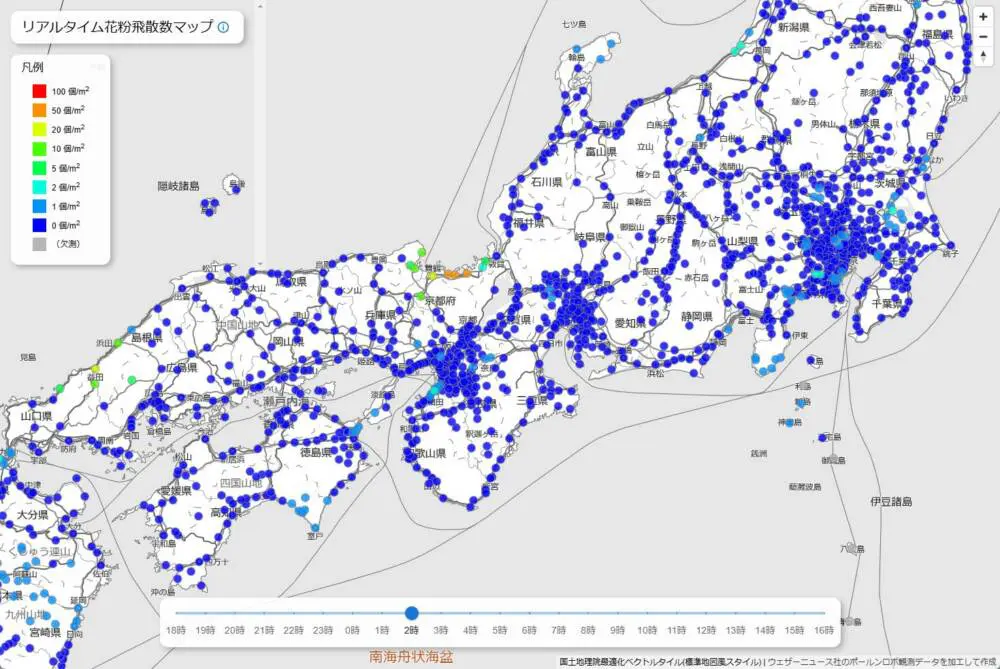Click the orange 50 個/m² legend swatch
The width and height of the screenshot is (1000, 669).
40,110
